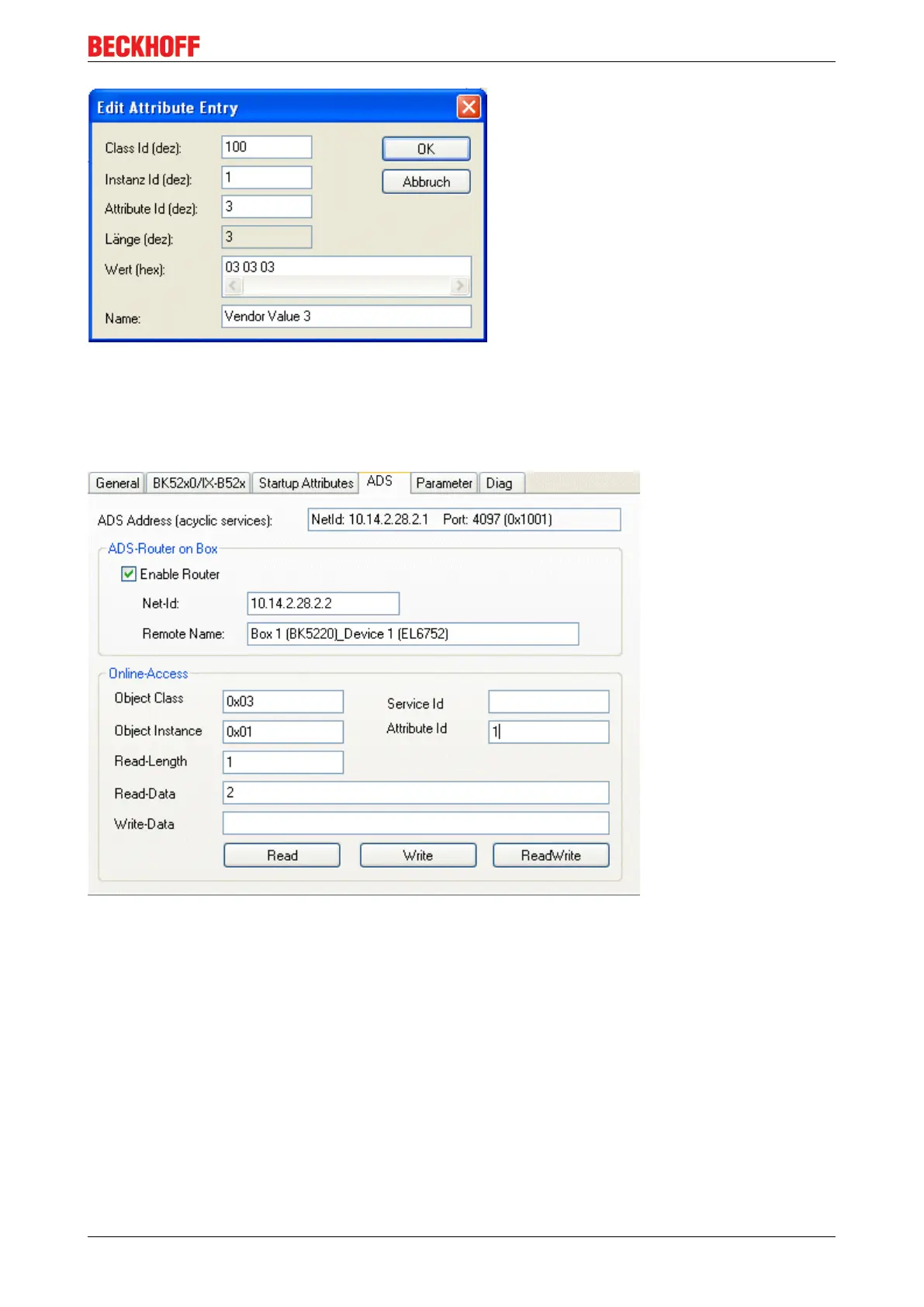Click the BECKHOFF logo
The image size is (924, 1307).
tap(144, 47)
